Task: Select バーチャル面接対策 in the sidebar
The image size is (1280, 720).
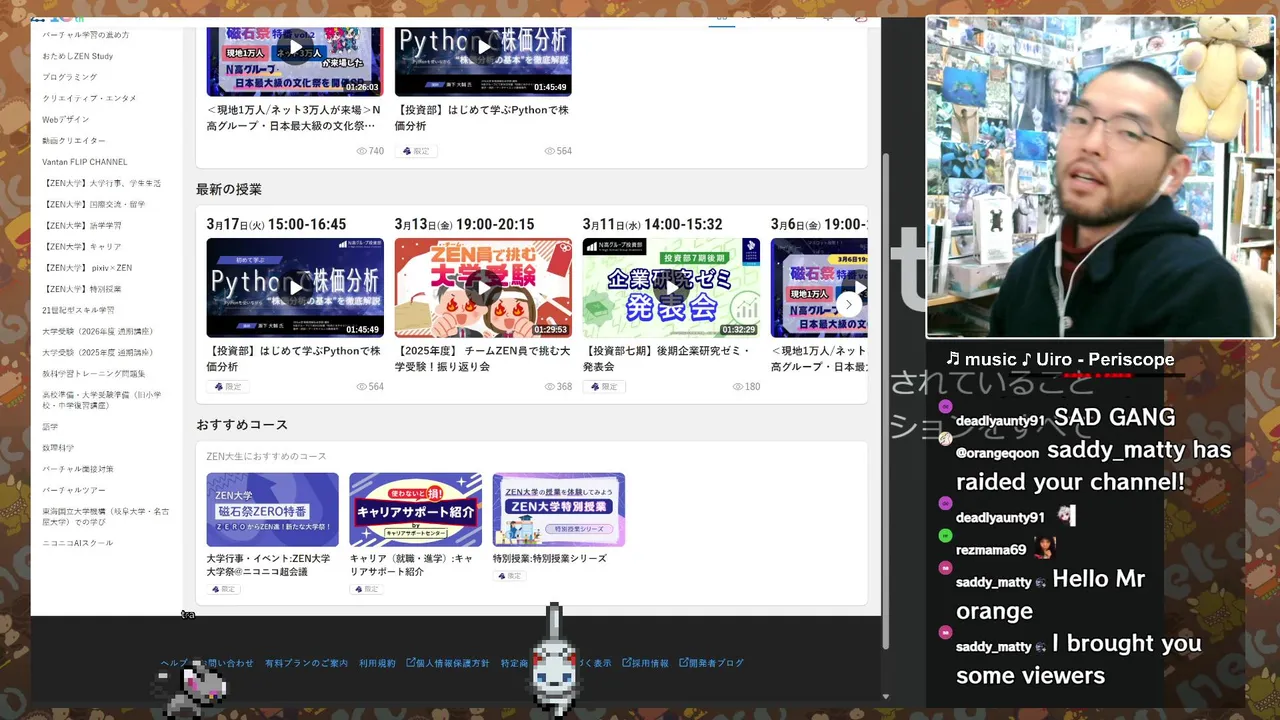Action: [x=78, y=469]
